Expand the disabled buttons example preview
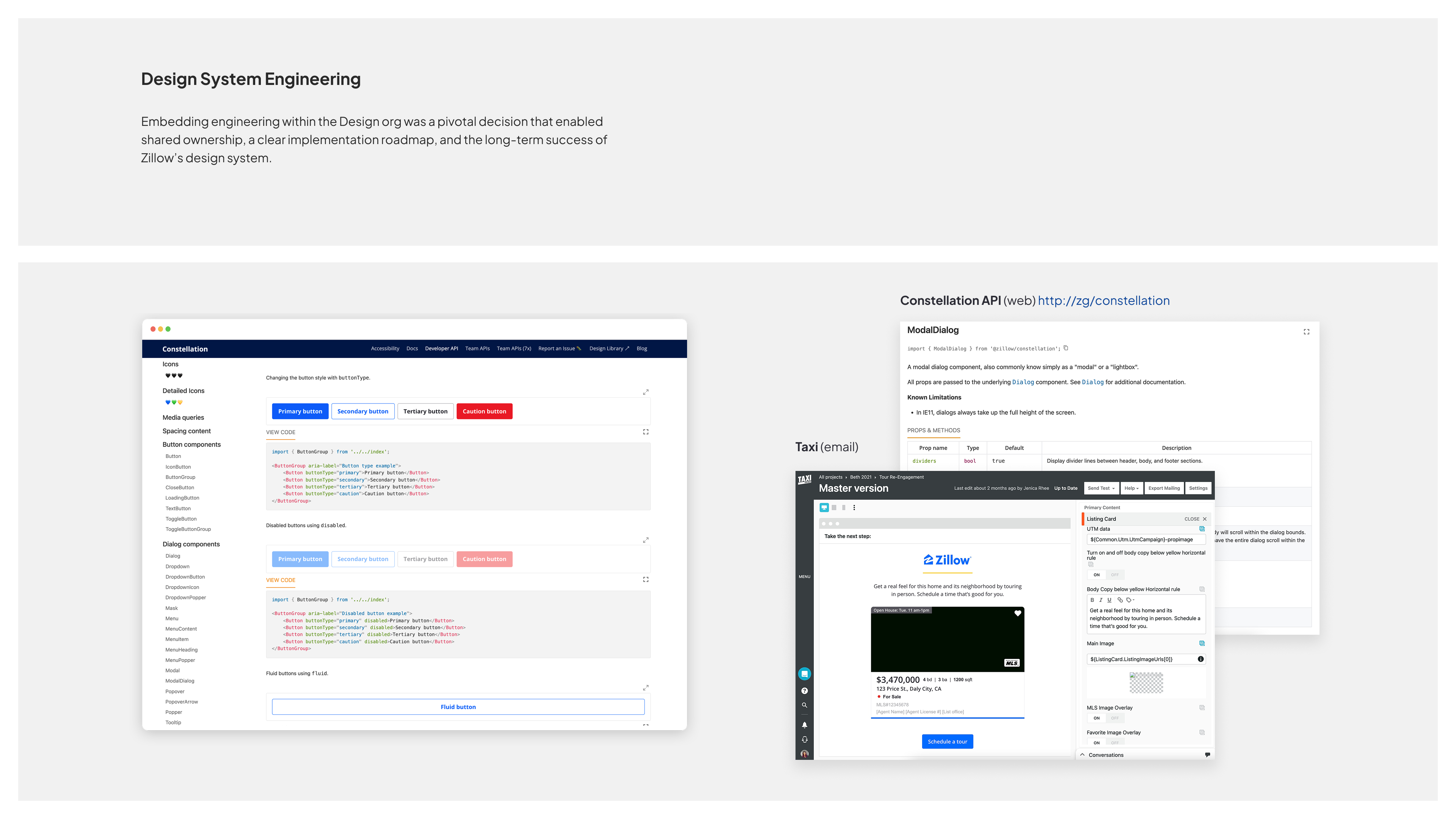 coord(645,540)
